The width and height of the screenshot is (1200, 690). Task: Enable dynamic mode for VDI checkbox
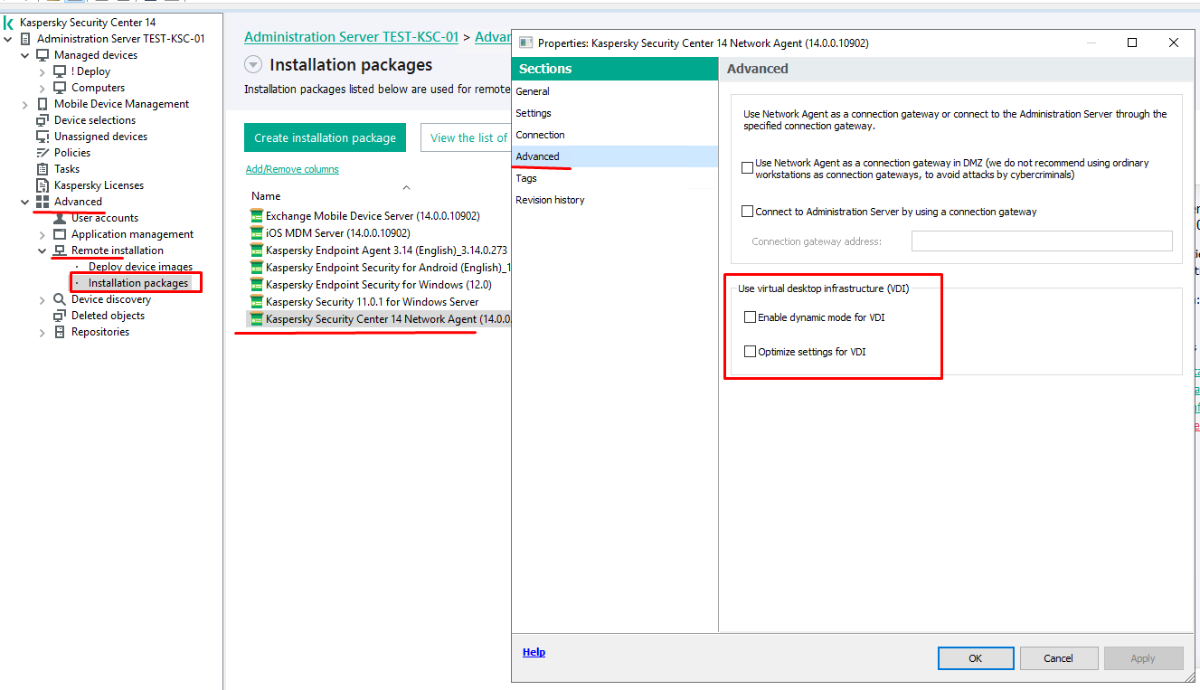click(750, 317)
